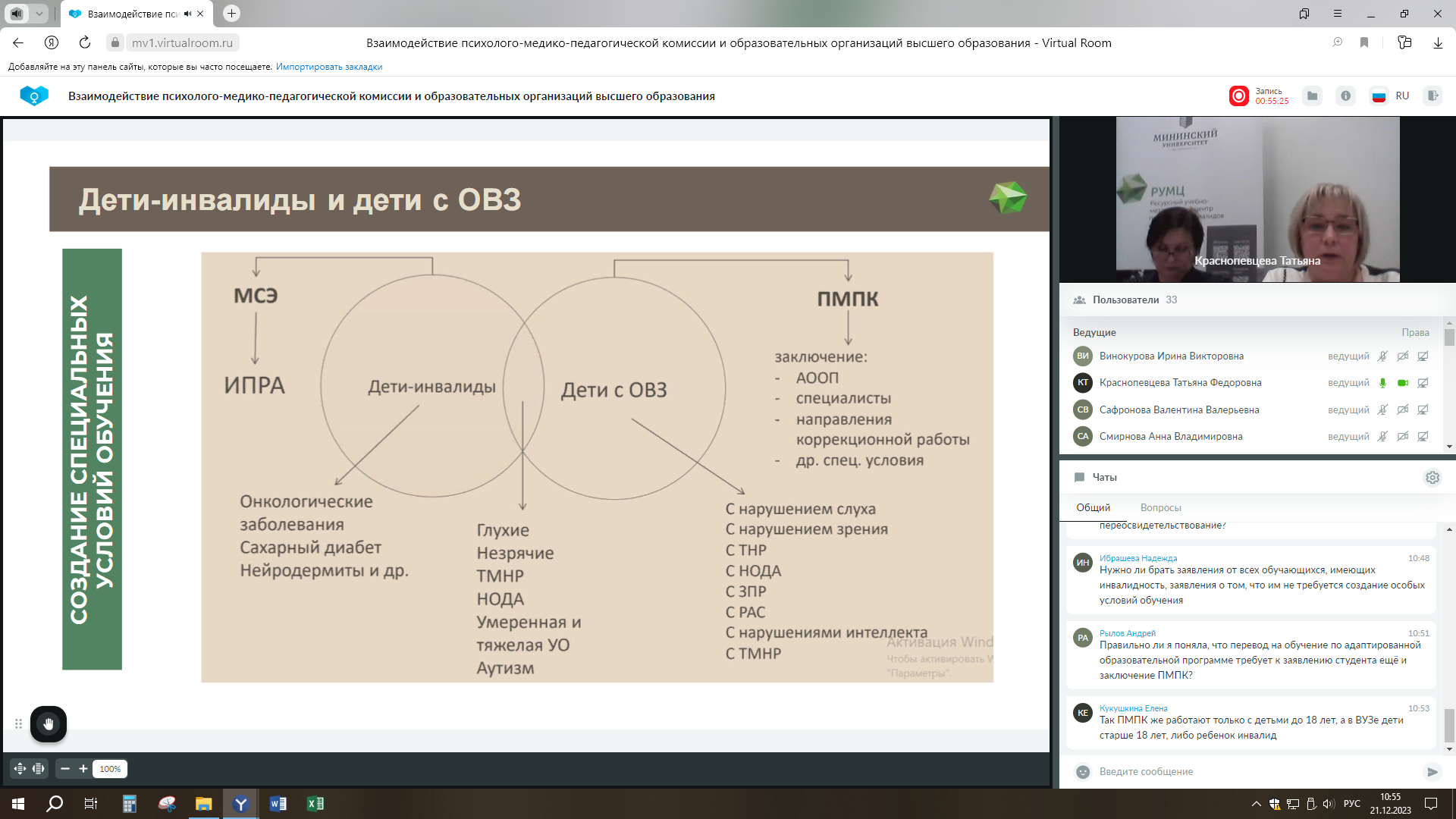Click the raise hand button
This screenshot has width=1456, height=819.
coord(49,724)
